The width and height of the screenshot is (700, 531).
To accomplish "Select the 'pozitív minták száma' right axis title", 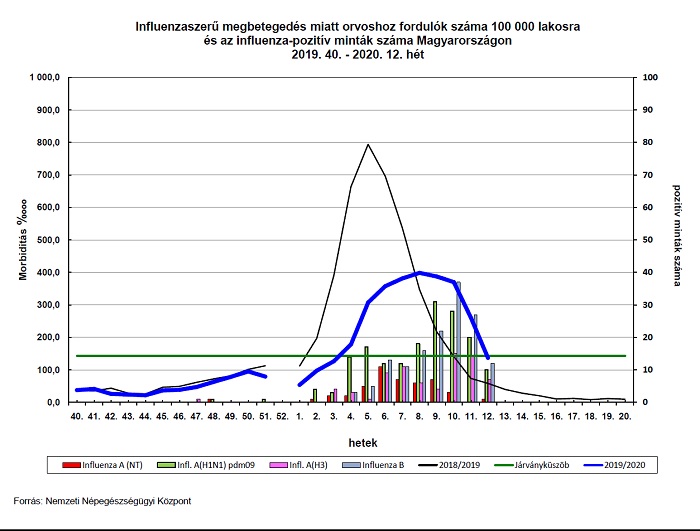I will tap(677, 238).
